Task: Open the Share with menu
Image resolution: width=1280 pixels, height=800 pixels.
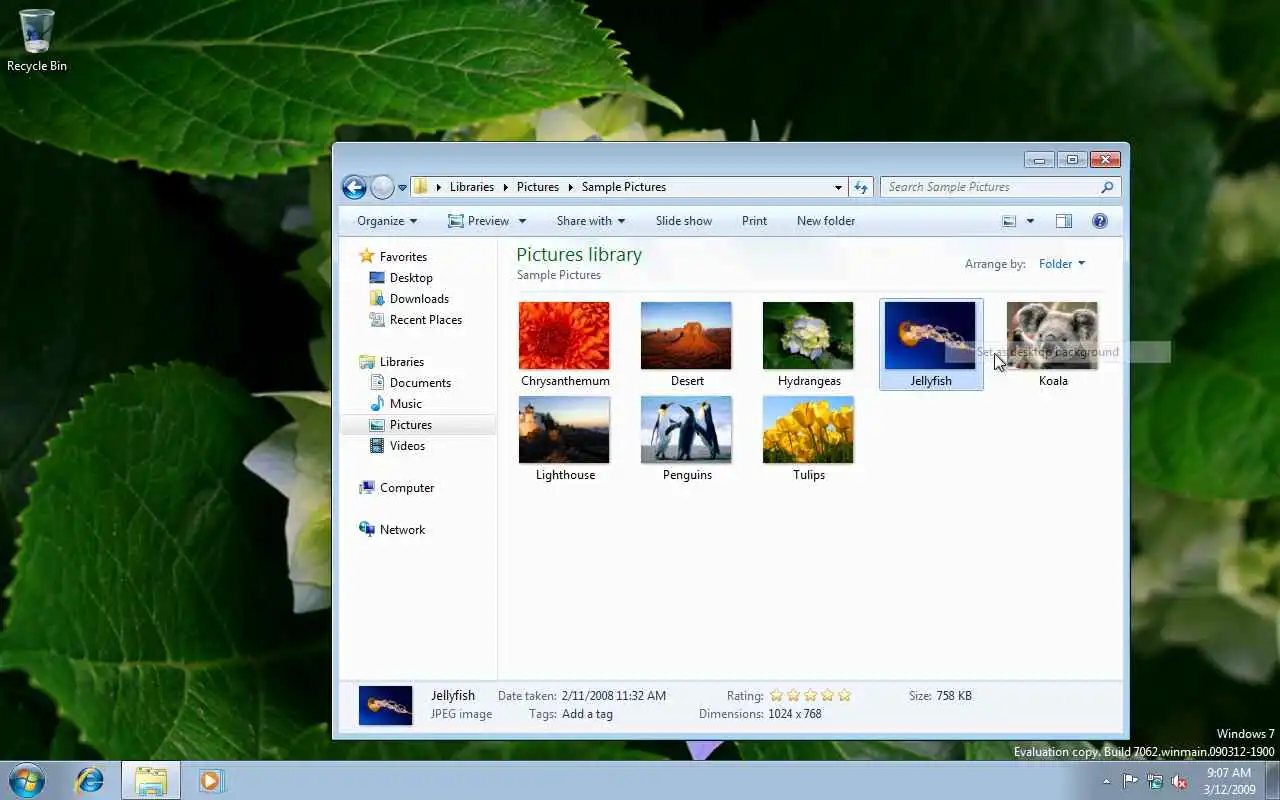Action: click(x=590, y=221)
